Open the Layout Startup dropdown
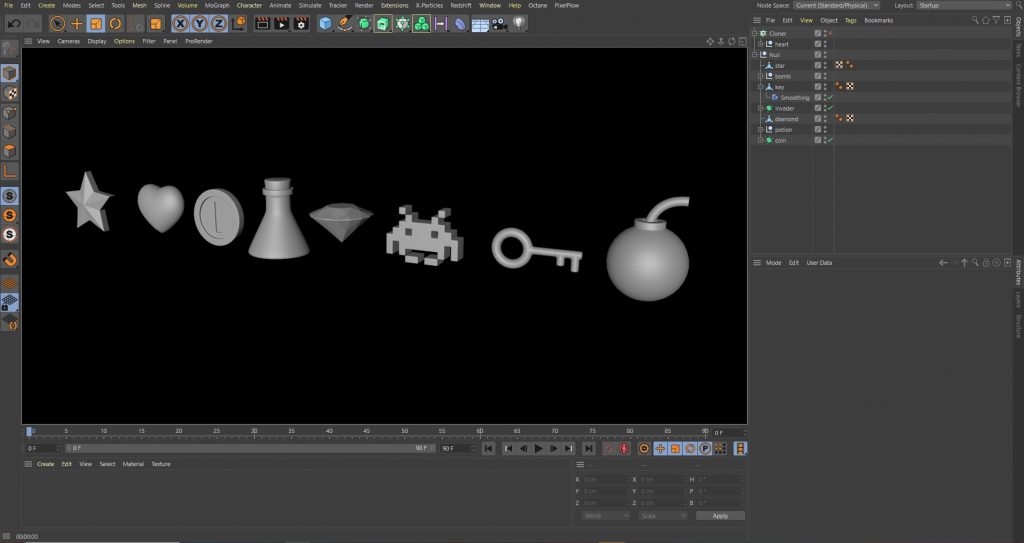The height and width of the screenshot is (543, 1024). (x=965, y=5)
